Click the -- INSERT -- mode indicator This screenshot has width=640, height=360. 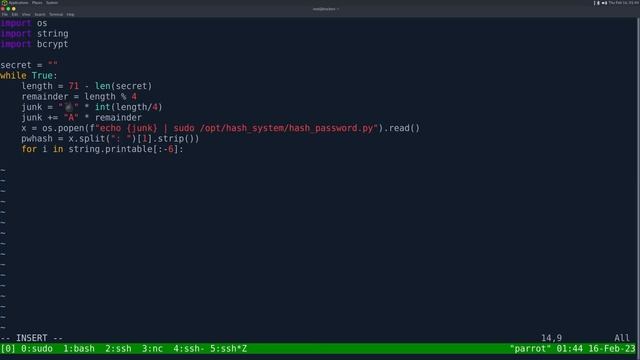(31, 338)
